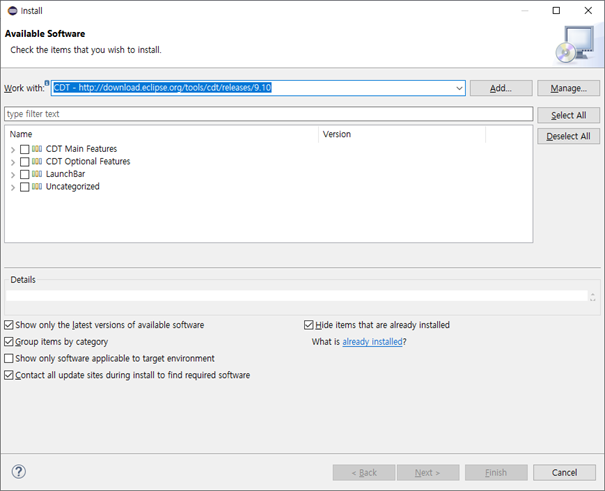The image size is (605, 491).
Task: Click the Deselect All button
Action: (x=568, y=136)
